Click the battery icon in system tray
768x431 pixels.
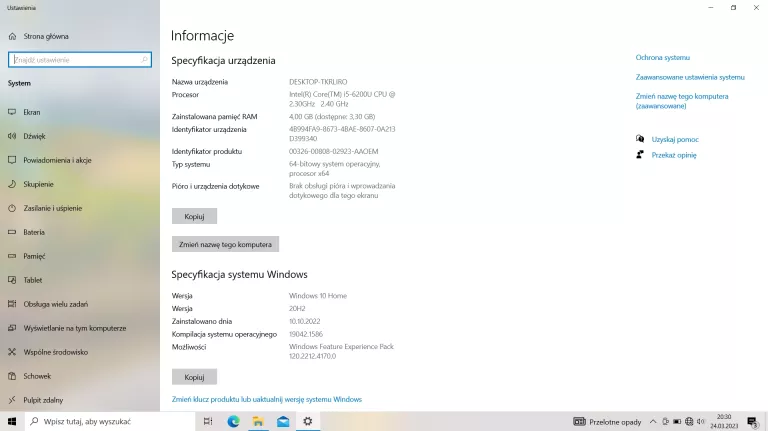click(x=677, y=421)
